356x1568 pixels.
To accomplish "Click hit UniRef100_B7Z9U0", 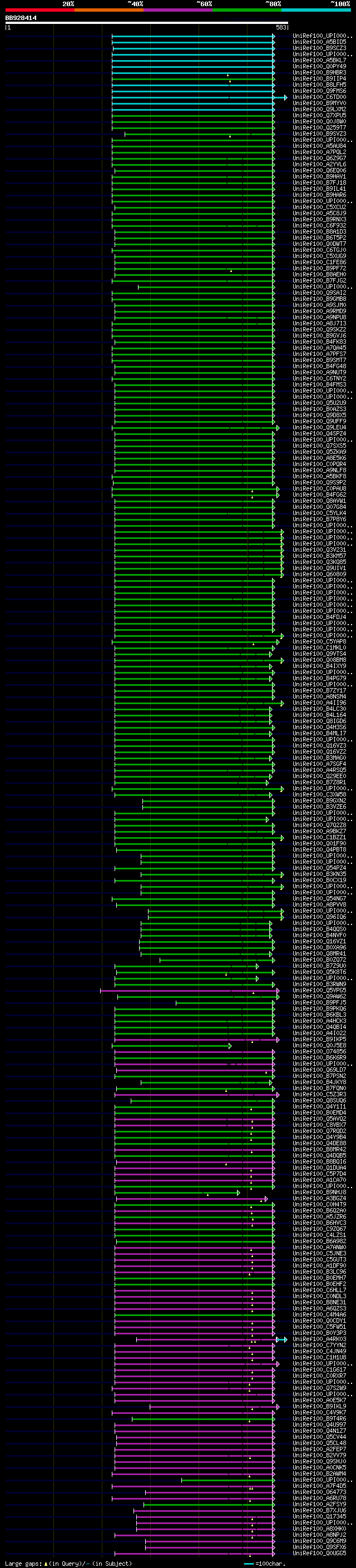I will [319, 967].
